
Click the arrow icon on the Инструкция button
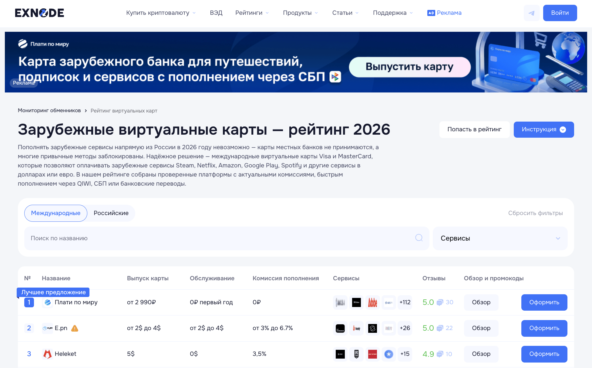point(563,129)
